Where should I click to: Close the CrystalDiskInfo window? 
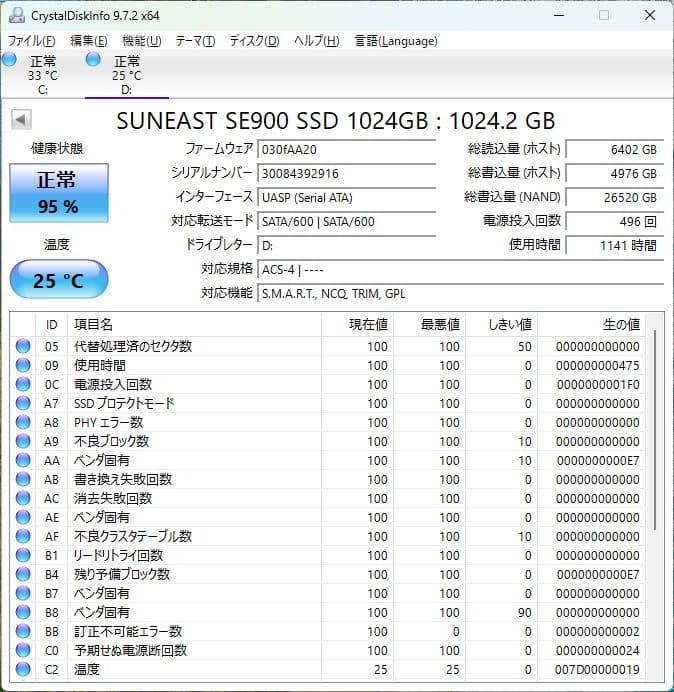(650, 15)
